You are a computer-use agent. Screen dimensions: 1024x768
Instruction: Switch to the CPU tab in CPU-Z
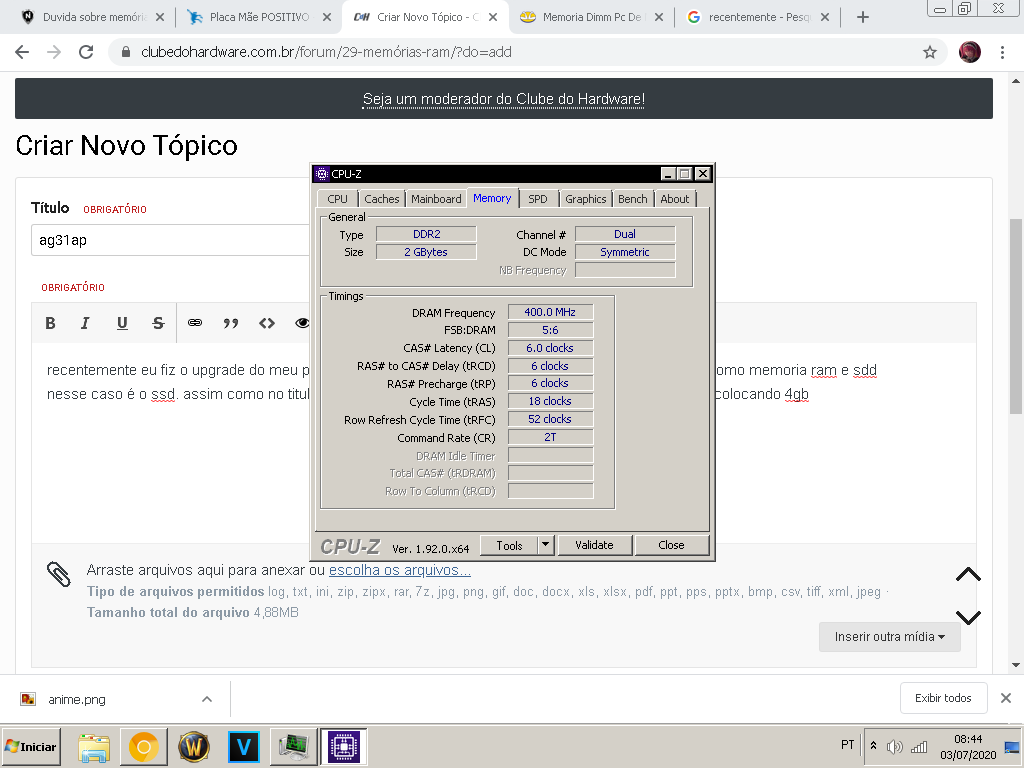pyautogui.click(x=338, y=199)
